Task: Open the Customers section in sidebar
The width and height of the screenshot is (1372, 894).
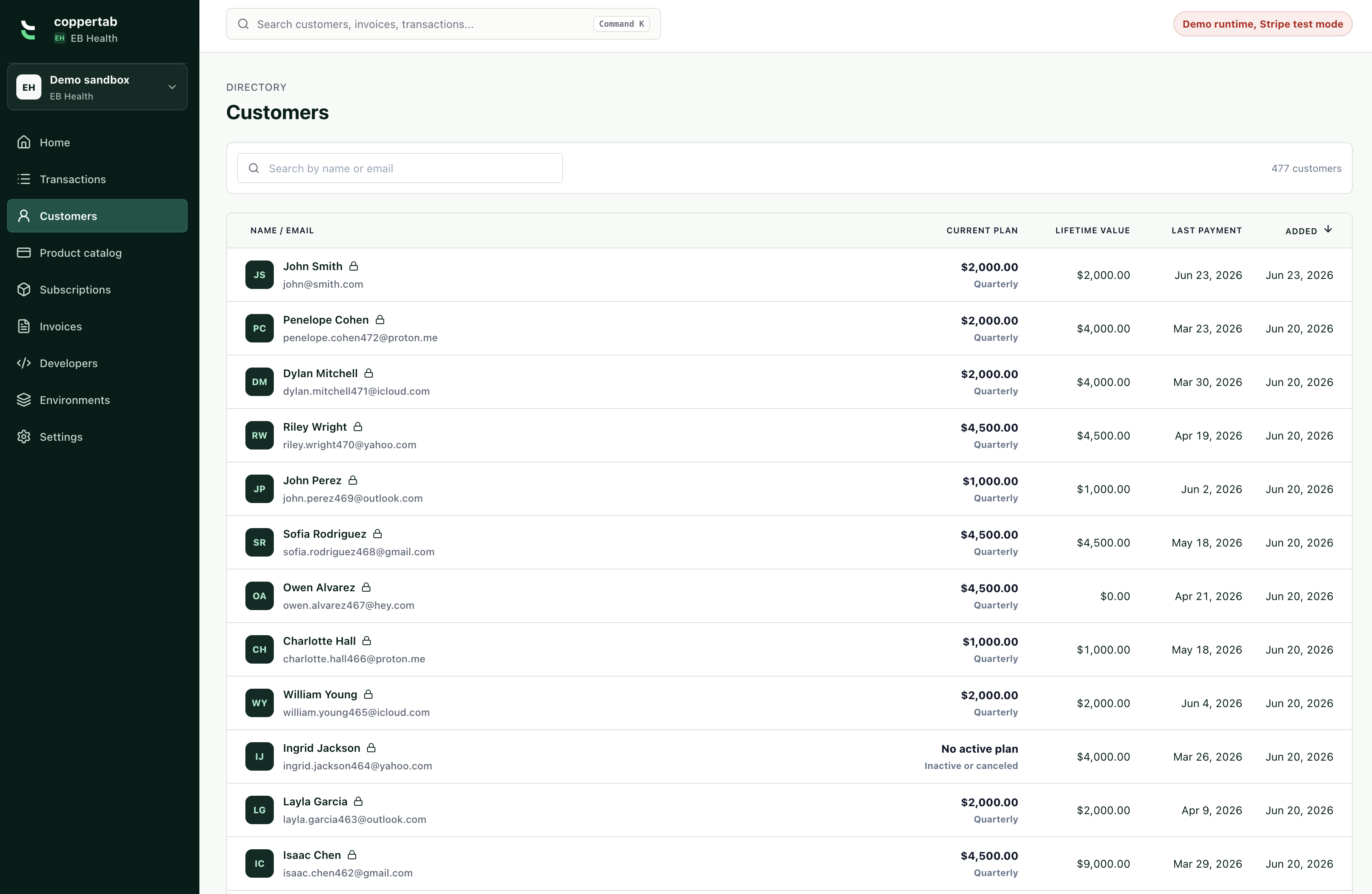Action: pos(97,216)
